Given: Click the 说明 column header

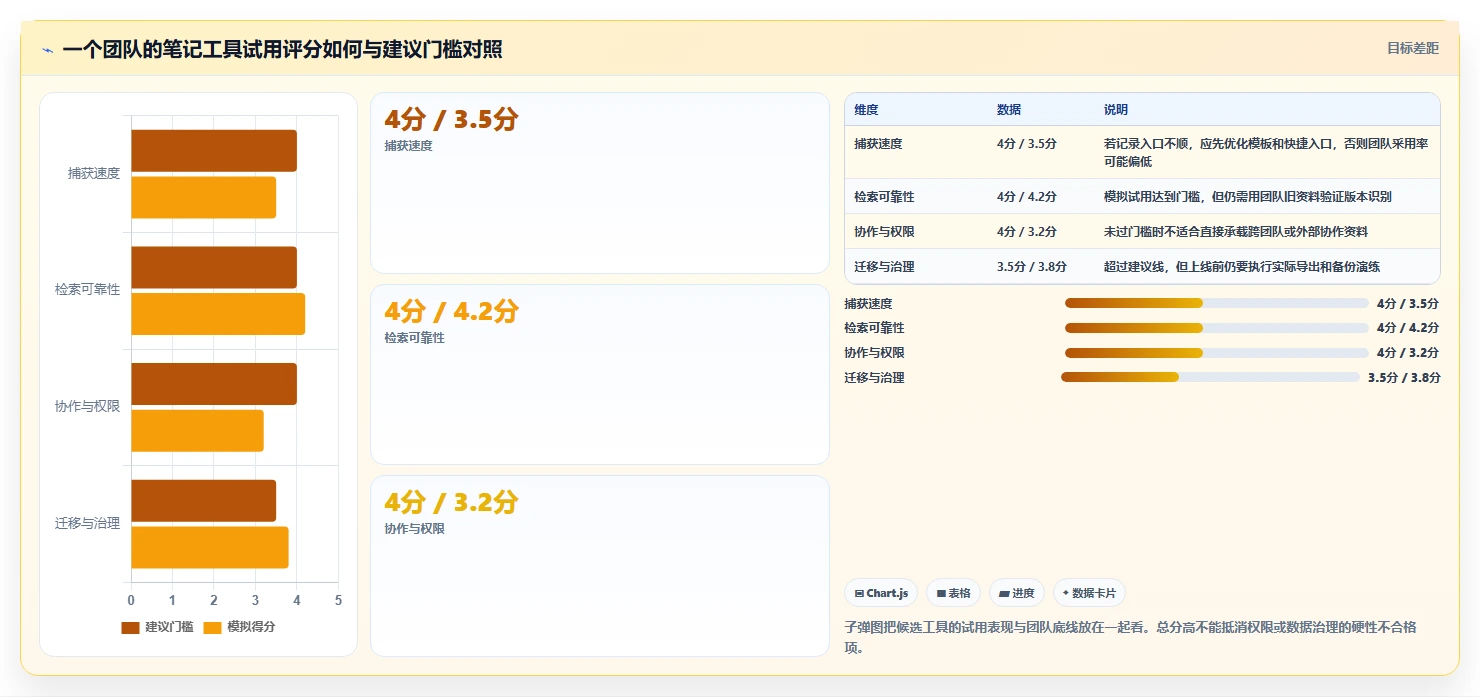Looking at the screenshot, I should click(1116, 110).
